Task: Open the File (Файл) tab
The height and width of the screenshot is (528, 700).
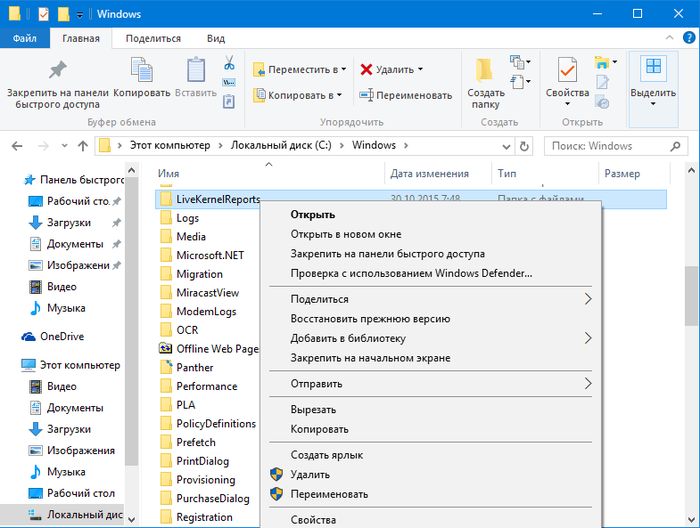Action: [25, 38]
